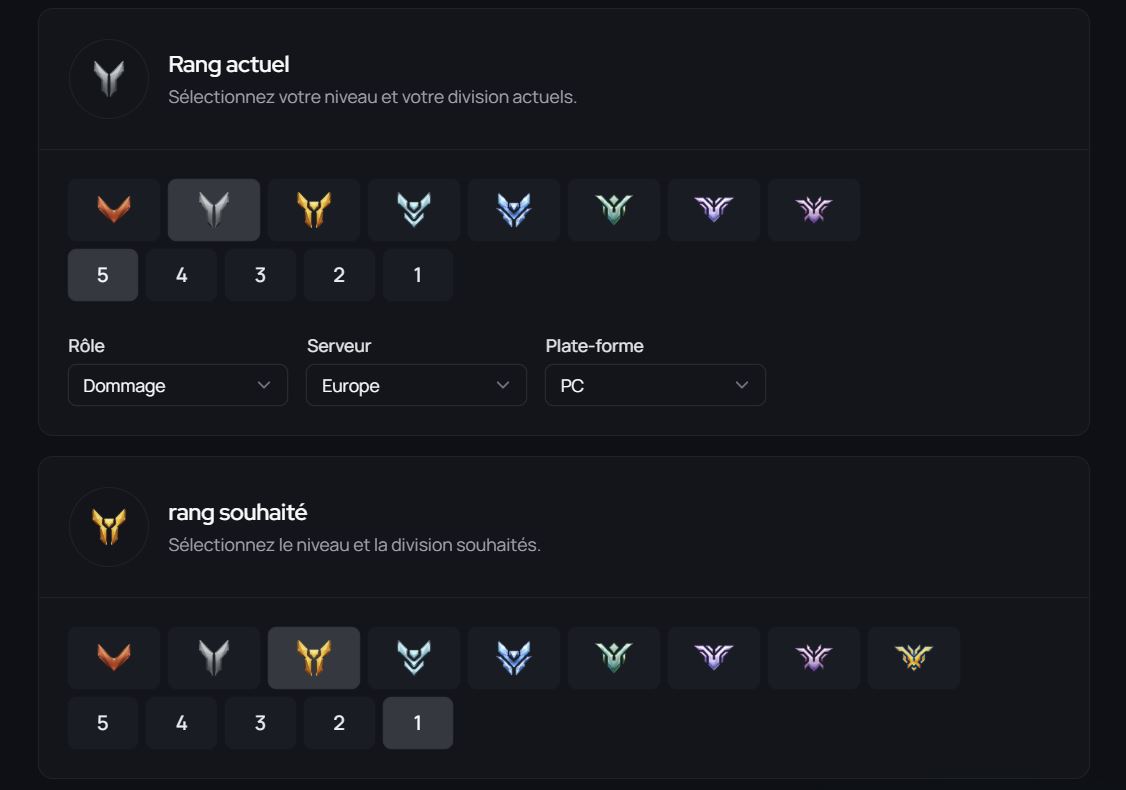Pick Top 500 icon as desired rank

pos(914,658)
